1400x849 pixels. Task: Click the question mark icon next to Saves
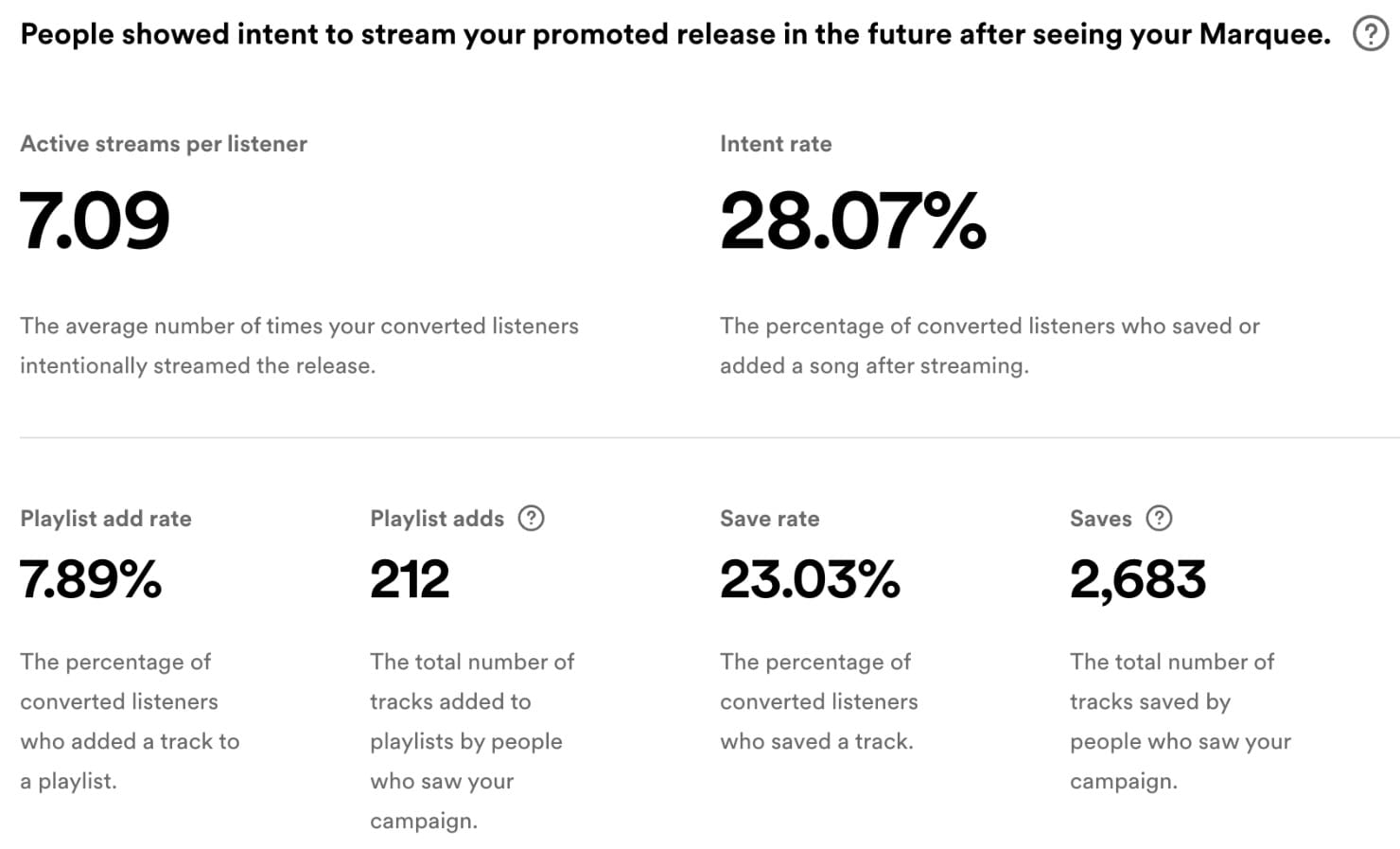(x=1160, y=519)
